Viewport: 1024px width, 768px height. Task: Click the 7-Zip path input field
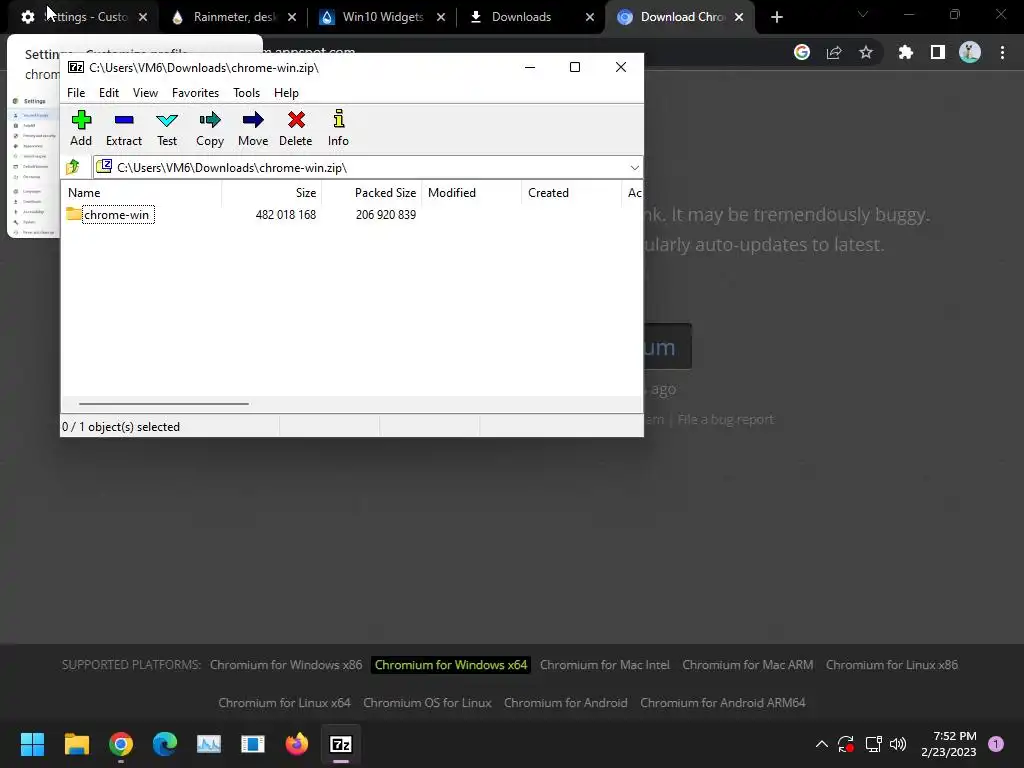[367, 168]
